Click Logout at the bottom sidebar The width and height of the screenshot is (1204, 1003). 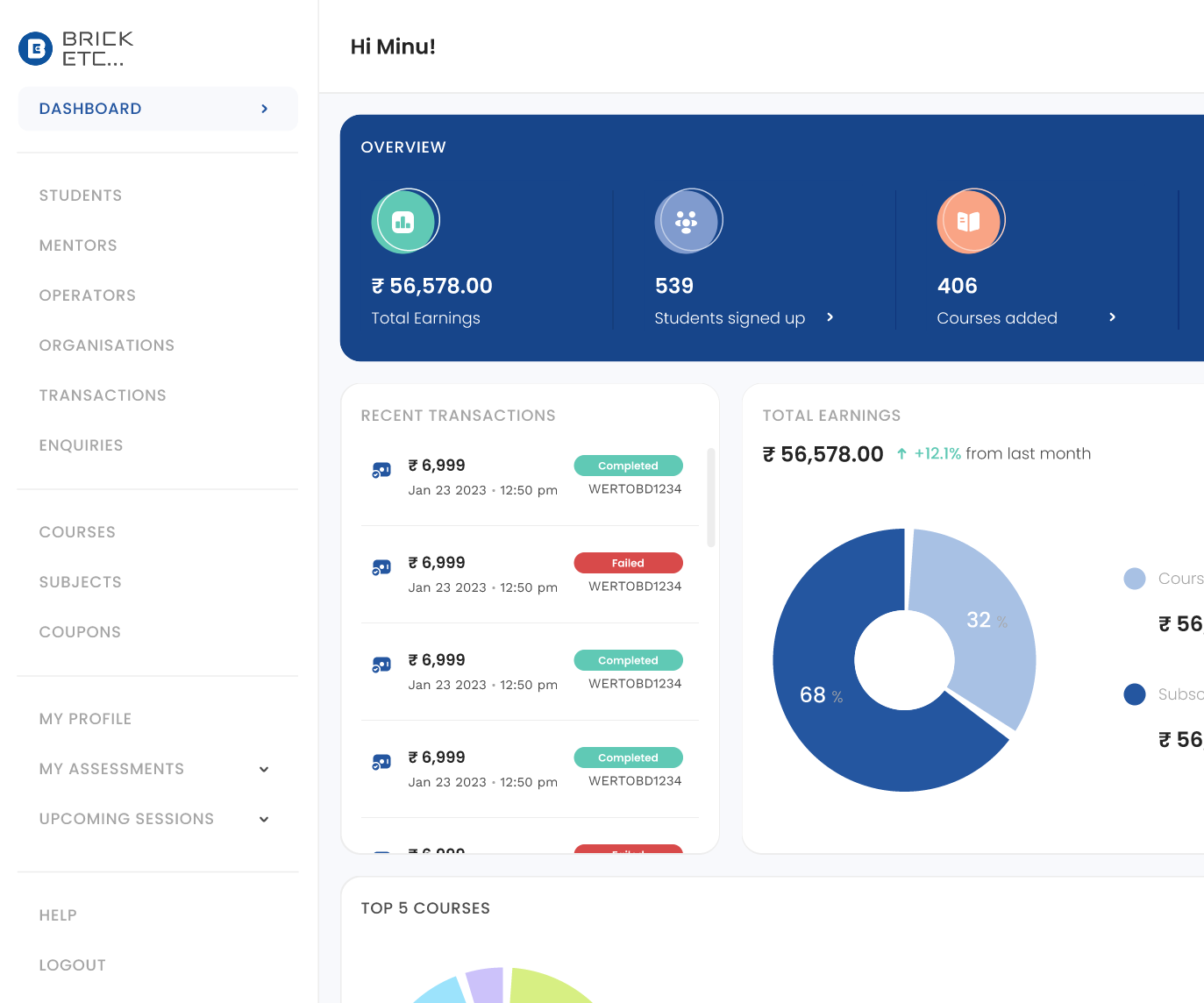coord(72,965)
